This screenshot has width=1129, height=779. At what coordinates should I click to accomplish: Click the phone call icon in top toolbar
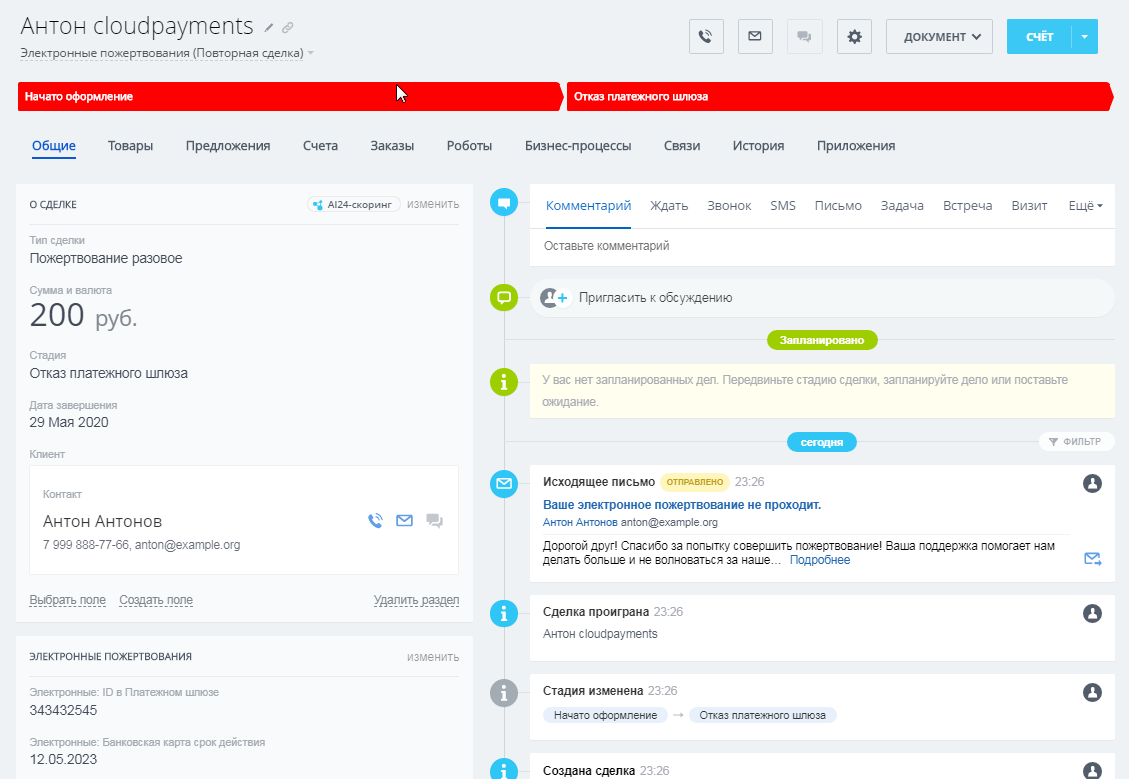[706, 37]
